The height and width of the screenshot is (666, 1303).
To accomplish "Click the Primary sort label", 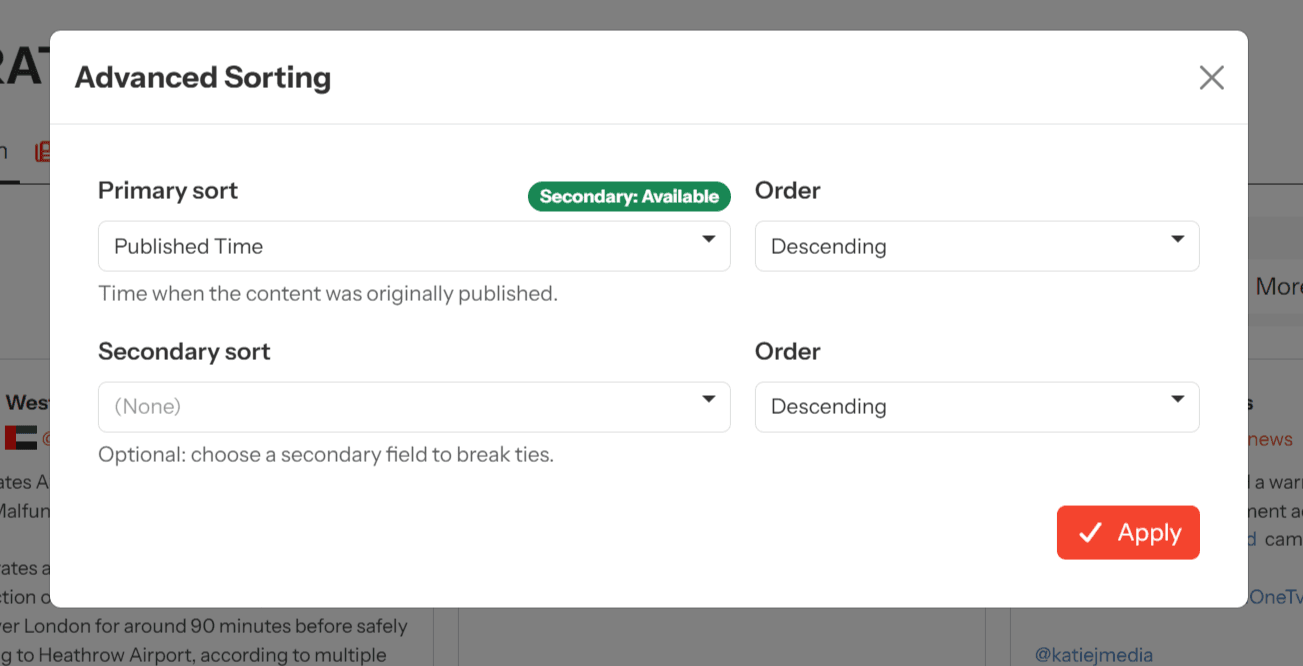I will click(168, 191).
